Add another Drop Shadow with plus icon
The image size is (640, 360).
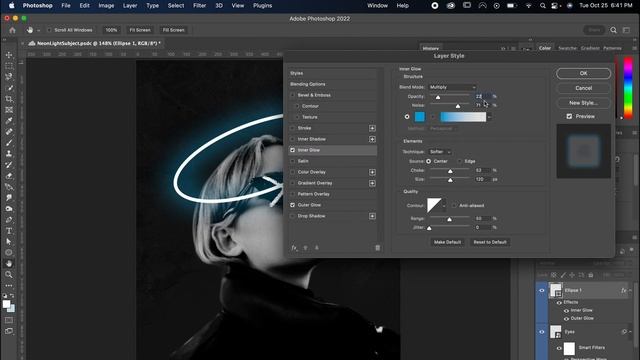(x=372, y=216)
